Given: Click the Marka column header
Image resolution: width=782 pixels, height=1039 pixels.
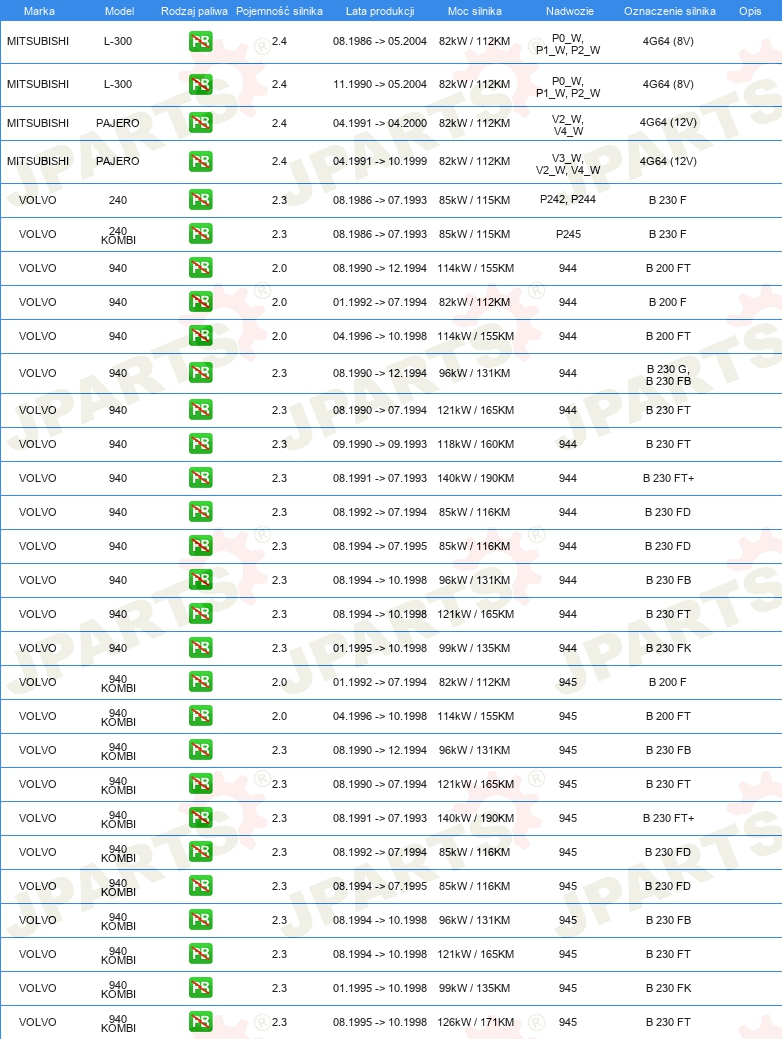Looking at the screenshot, I should click(x=39, y=11).
